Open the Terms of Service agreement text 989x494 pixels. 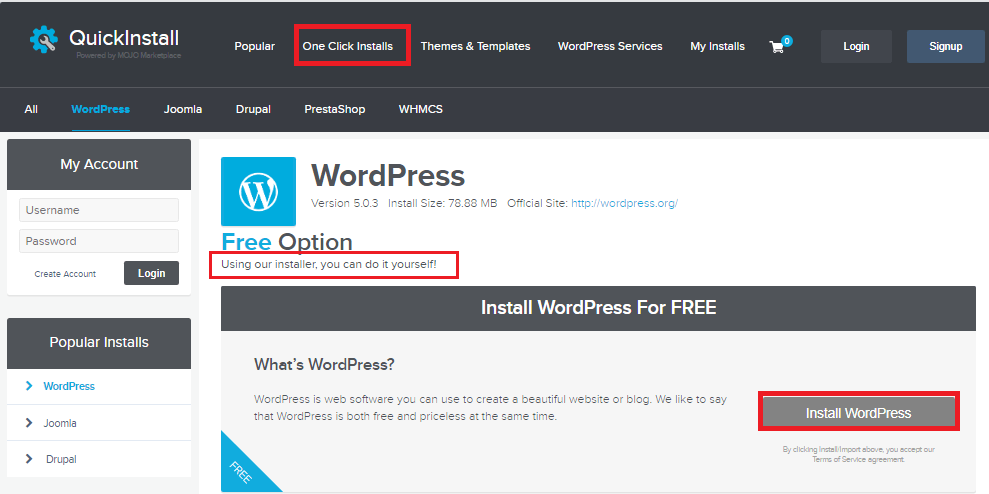point(858,459)
